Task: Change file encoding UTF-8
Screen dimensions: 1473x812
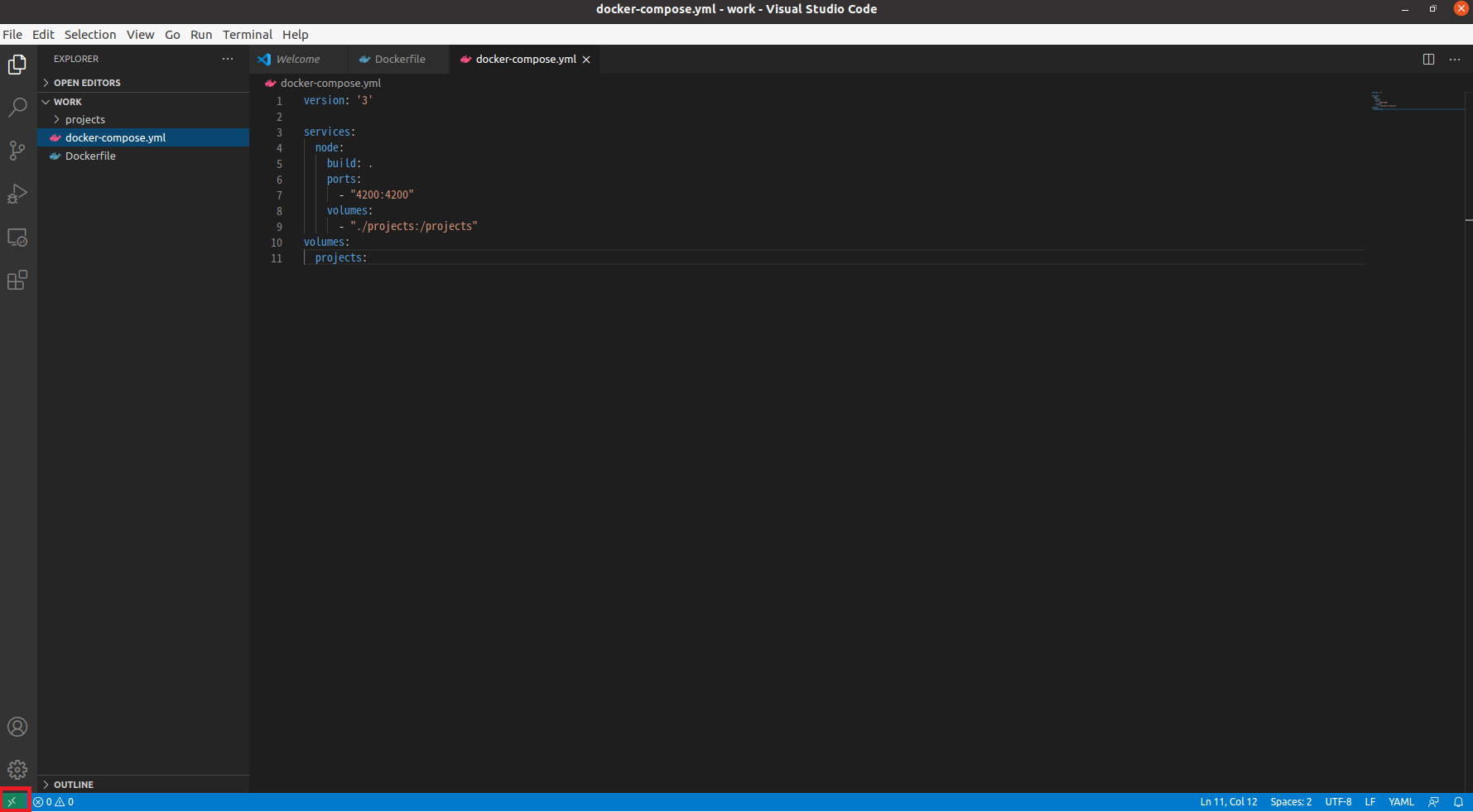Action: coord(1338,802)
